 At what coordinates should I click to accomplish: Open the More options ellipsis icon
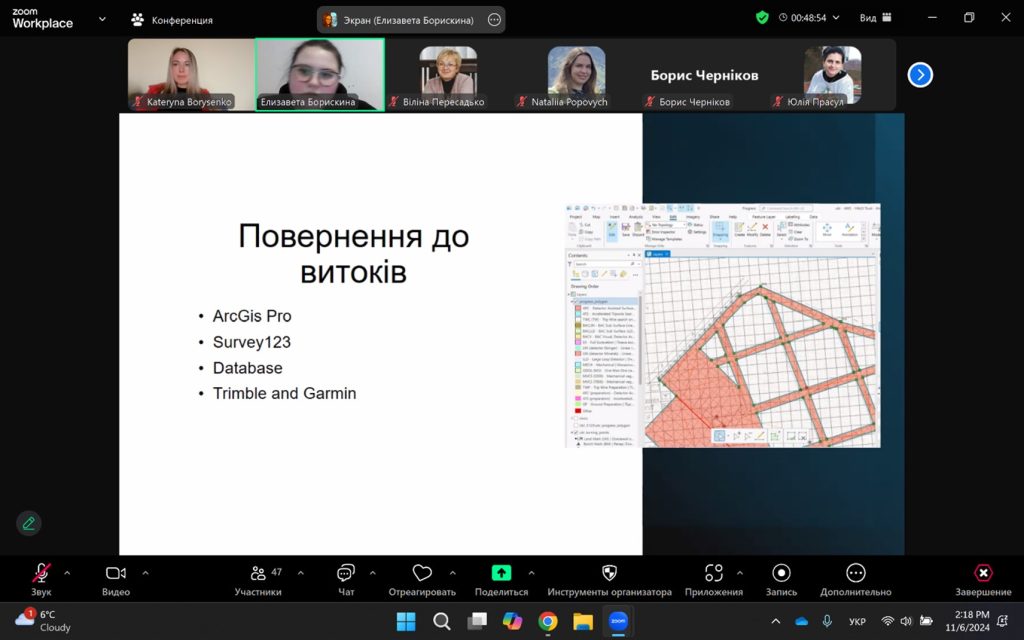click(x=855, y=573)
